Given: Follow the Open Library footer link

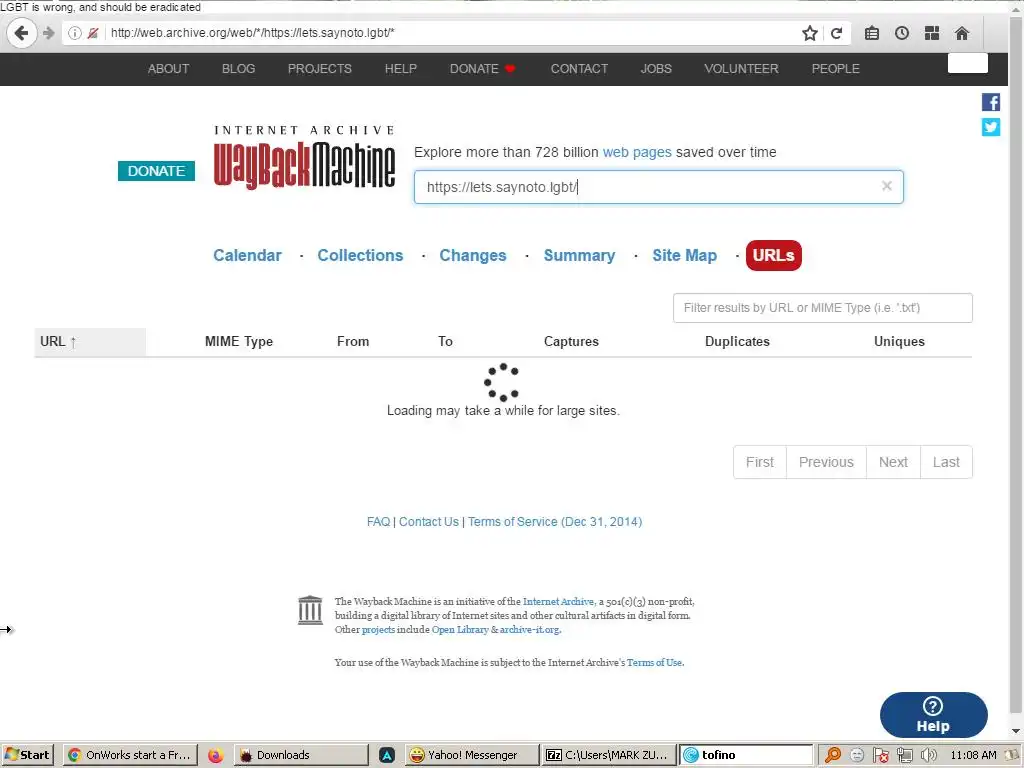Looking at the screenshot, I should (x=460, y=630).
